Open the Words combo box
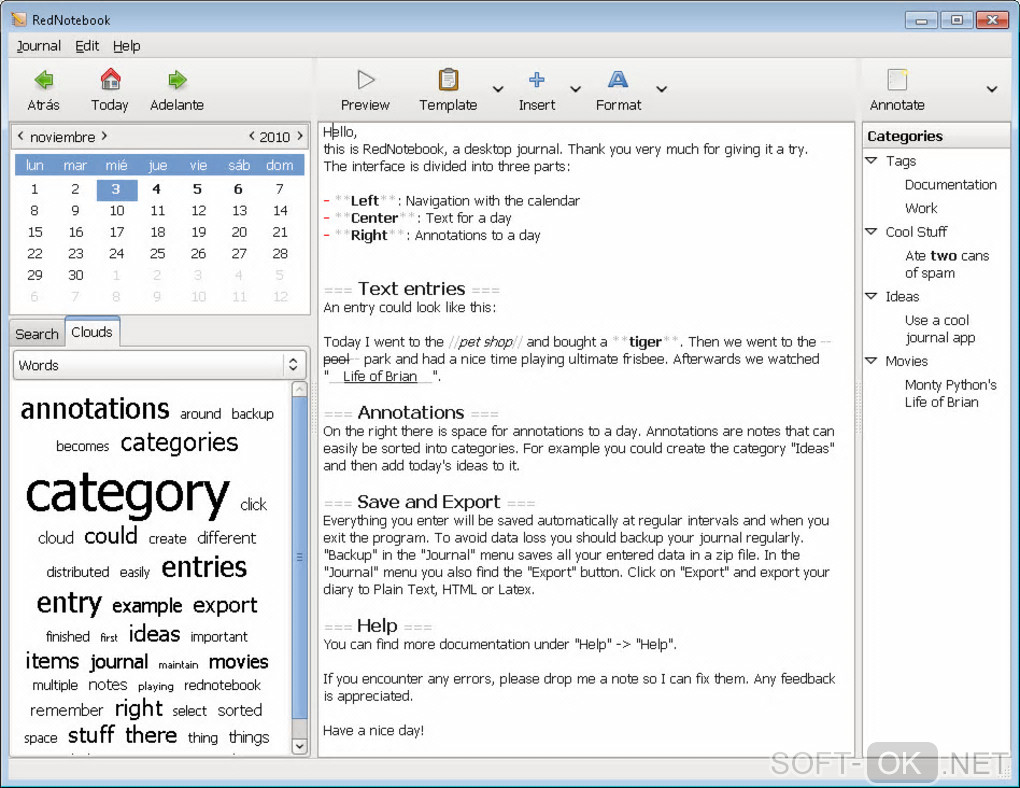This screenshot has width=1020, height=788. (159, 365)
